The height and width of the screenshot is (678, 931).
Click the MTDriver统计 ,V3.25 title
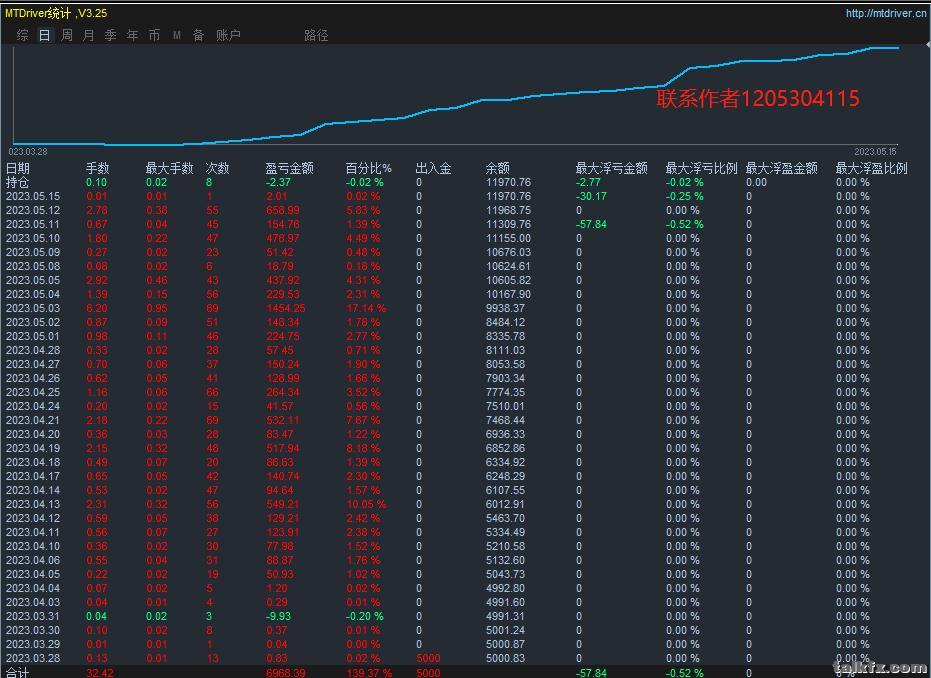tap(56, 13)
